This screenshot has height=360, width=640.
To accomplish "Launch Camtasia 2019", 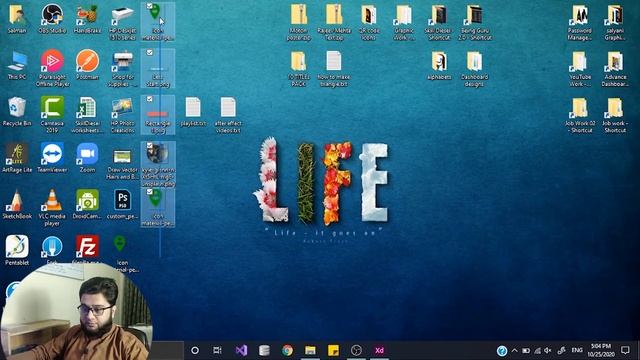I will (x=52, y=115).
